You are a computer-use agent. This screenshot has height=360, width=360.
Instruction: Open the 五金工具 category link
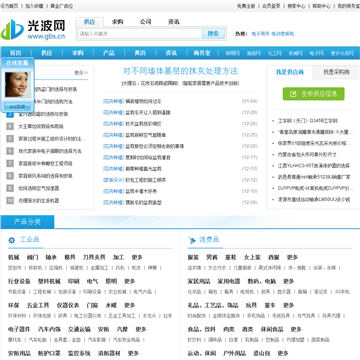pos(38,305)
